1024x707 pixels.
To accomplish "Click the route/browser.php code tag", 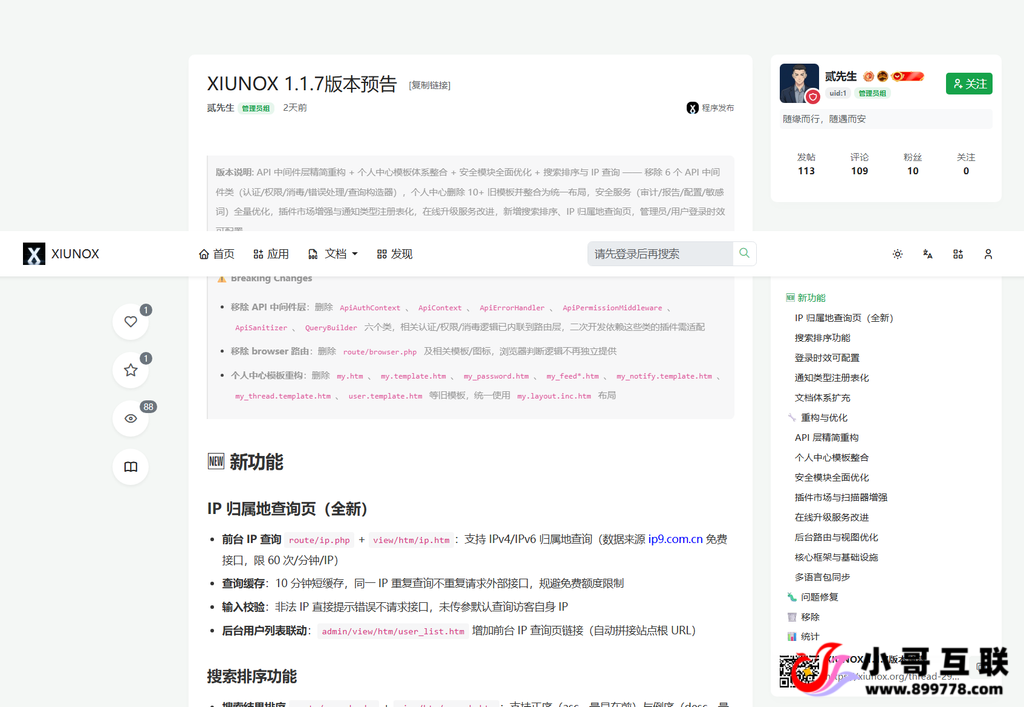I will coord(380,352).
